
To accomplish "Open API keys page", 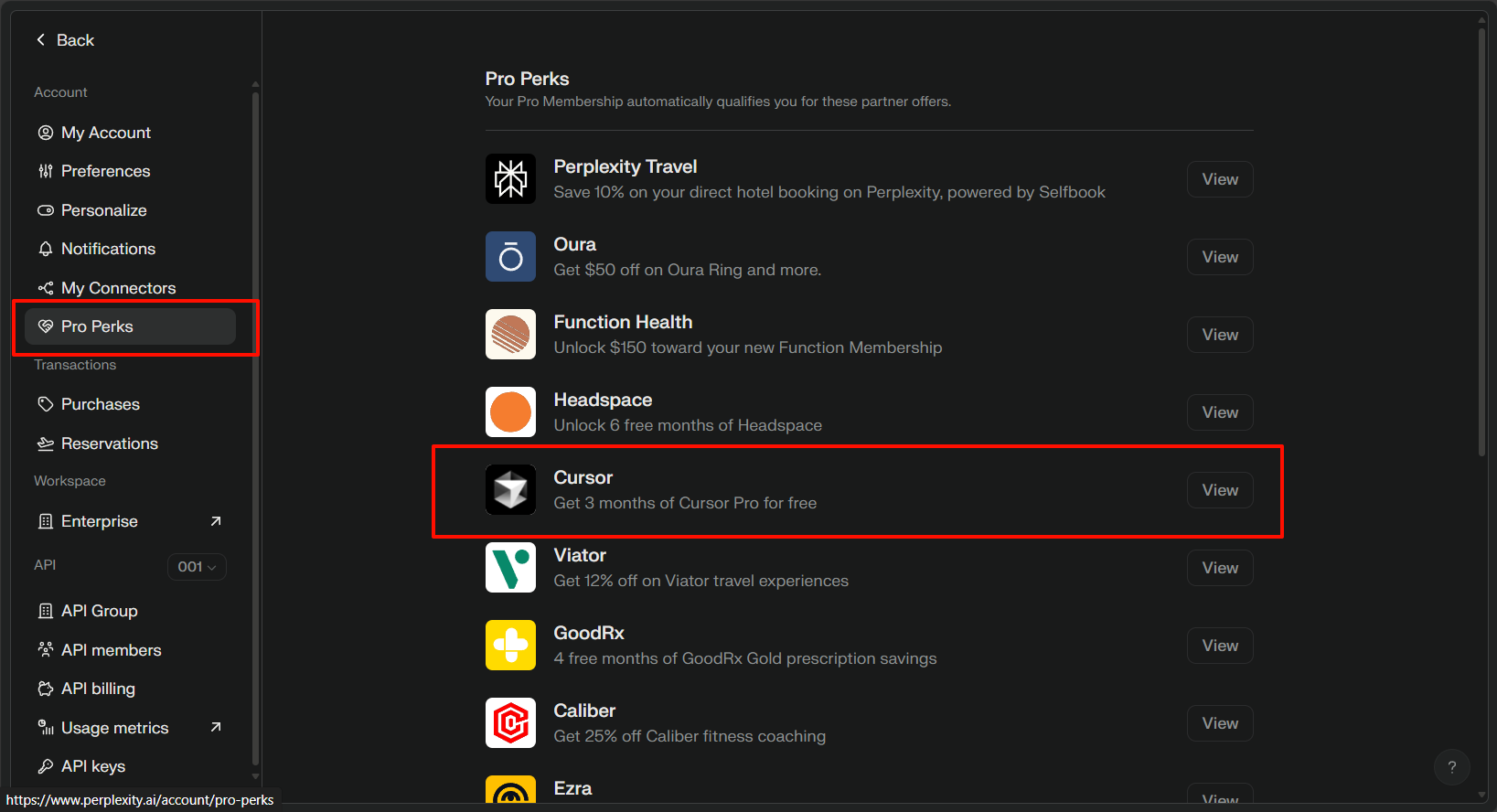I will coord(92,766).
